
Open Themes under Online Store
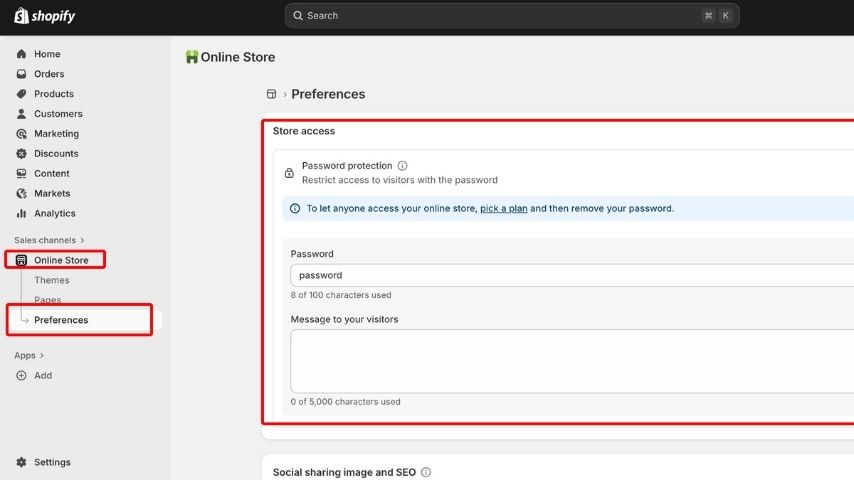click(52, 280)
